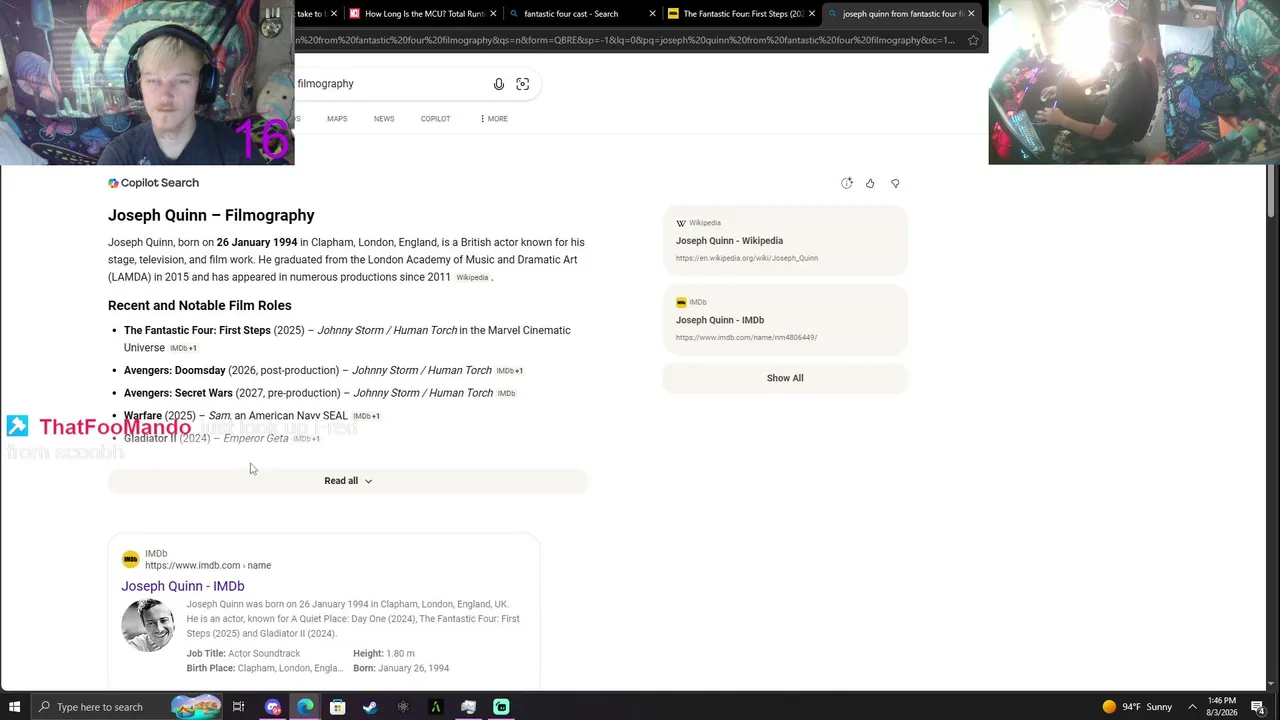Close the 'fantastic four cast - Search' tab
This screenshot has width=1280, height=720.
(x=653, y=14)
